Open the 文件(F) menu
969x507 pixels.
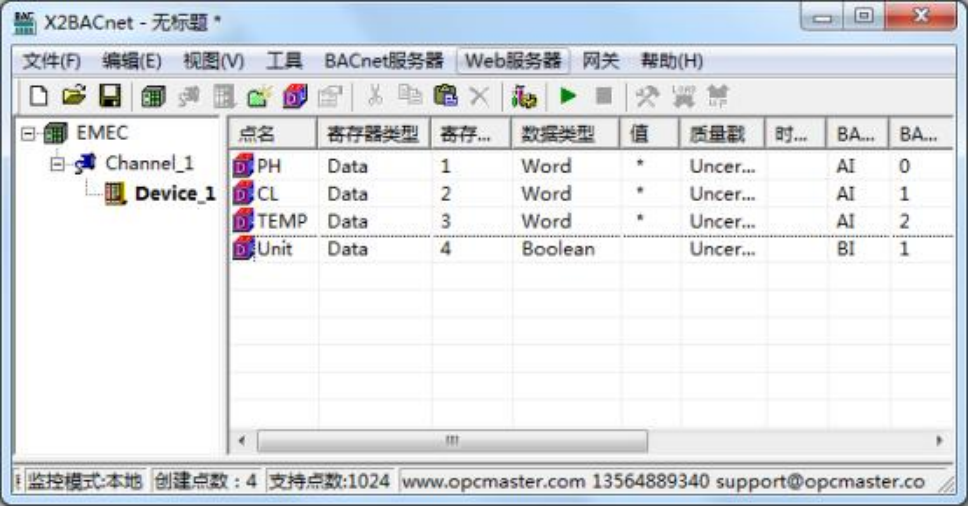[x=51, y=61]
